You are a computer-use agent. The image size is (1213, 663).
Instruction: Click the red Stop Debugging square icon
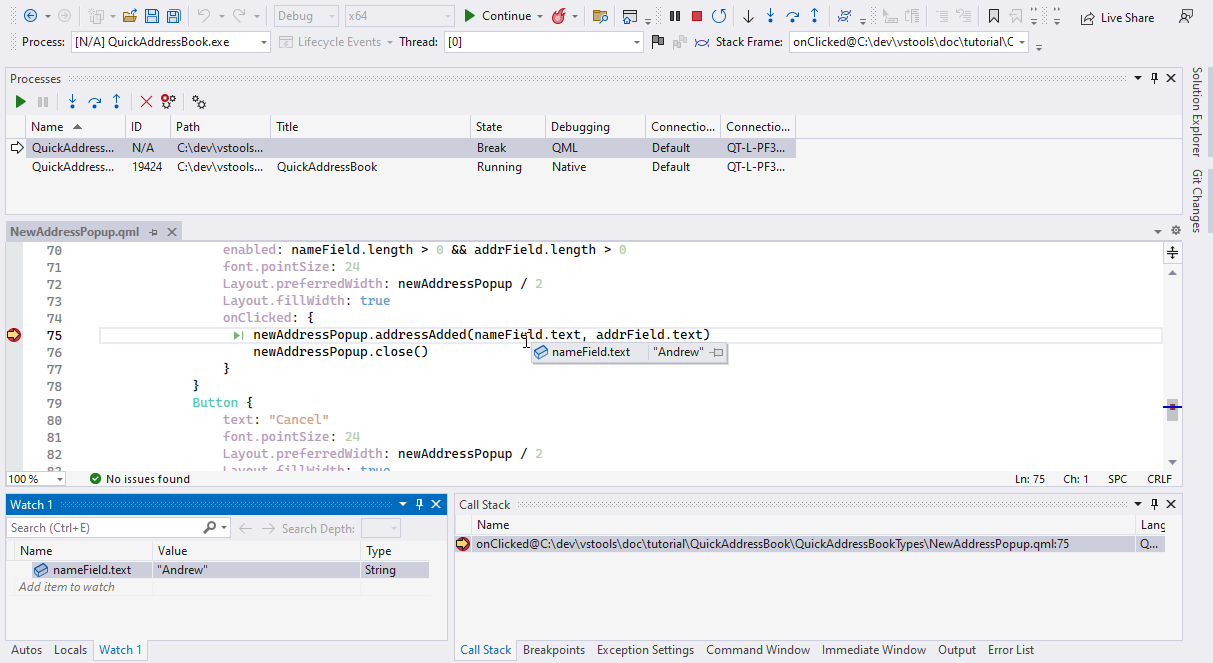697,16
